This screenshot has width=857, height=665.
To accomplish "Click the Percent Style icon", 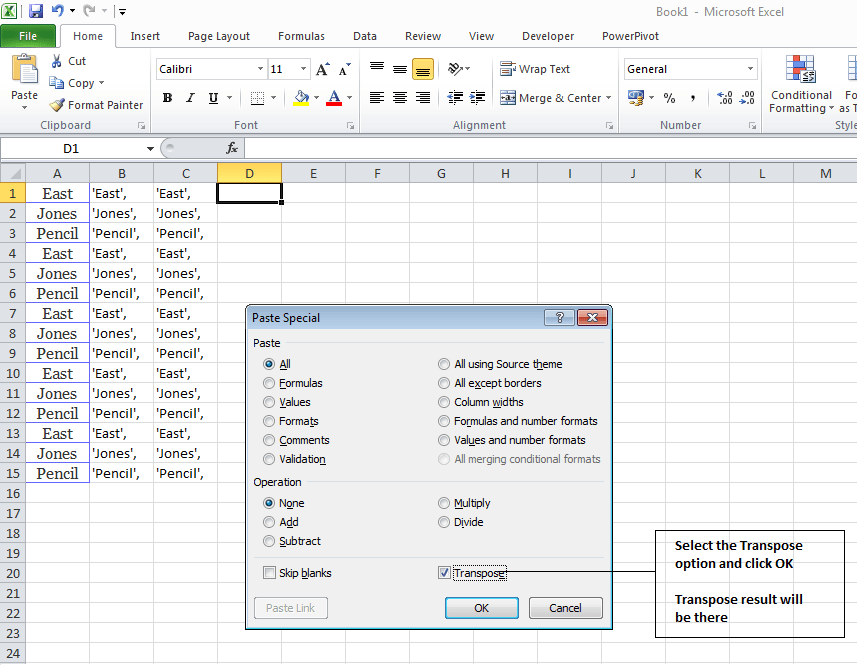I will point(669,98).
